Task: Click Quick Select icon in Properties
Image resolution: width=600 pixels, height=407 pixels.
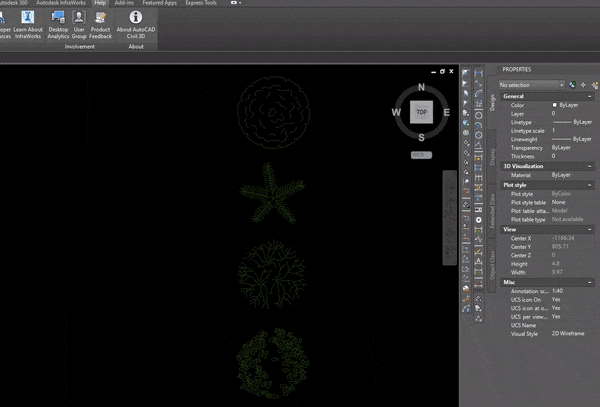Action: pos(595,85)
